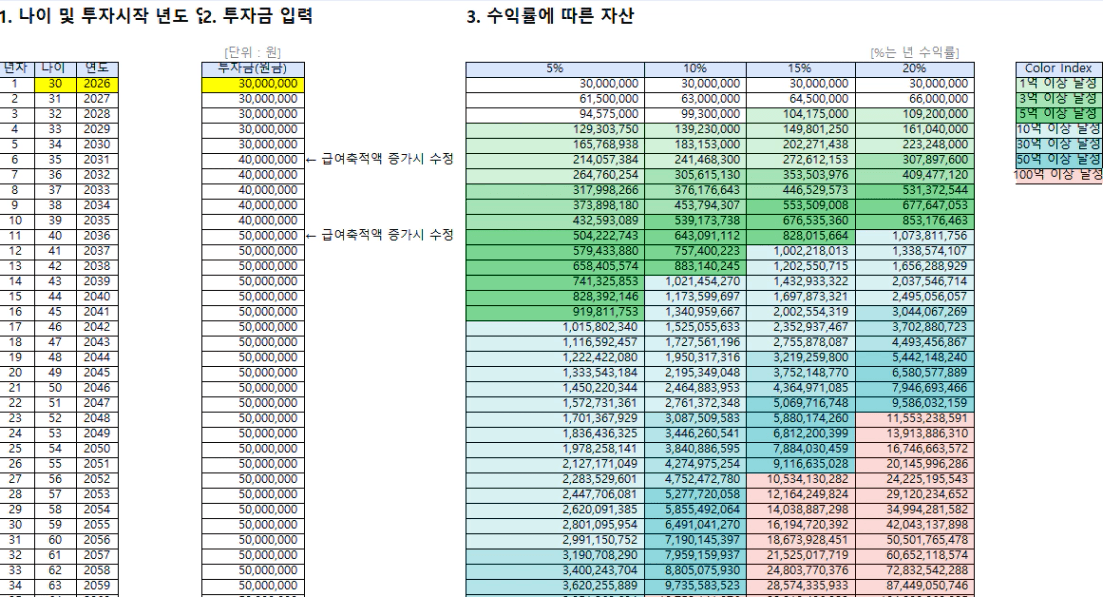Image resolution: width=1103 pixels, height=597 pixels.
Task: Select the 20% return column header
Action: pos(914,69)
